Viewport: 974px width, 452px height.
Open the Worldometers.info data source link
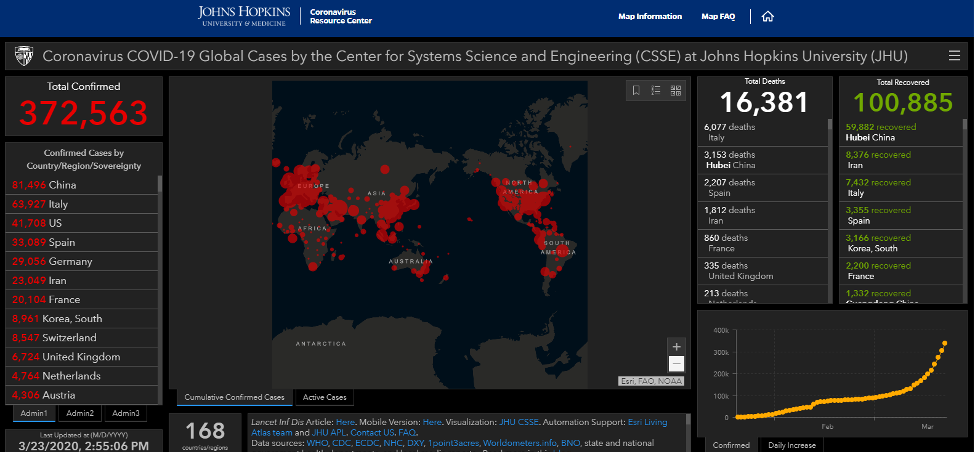pyautogui.click(x=519, y=443)
